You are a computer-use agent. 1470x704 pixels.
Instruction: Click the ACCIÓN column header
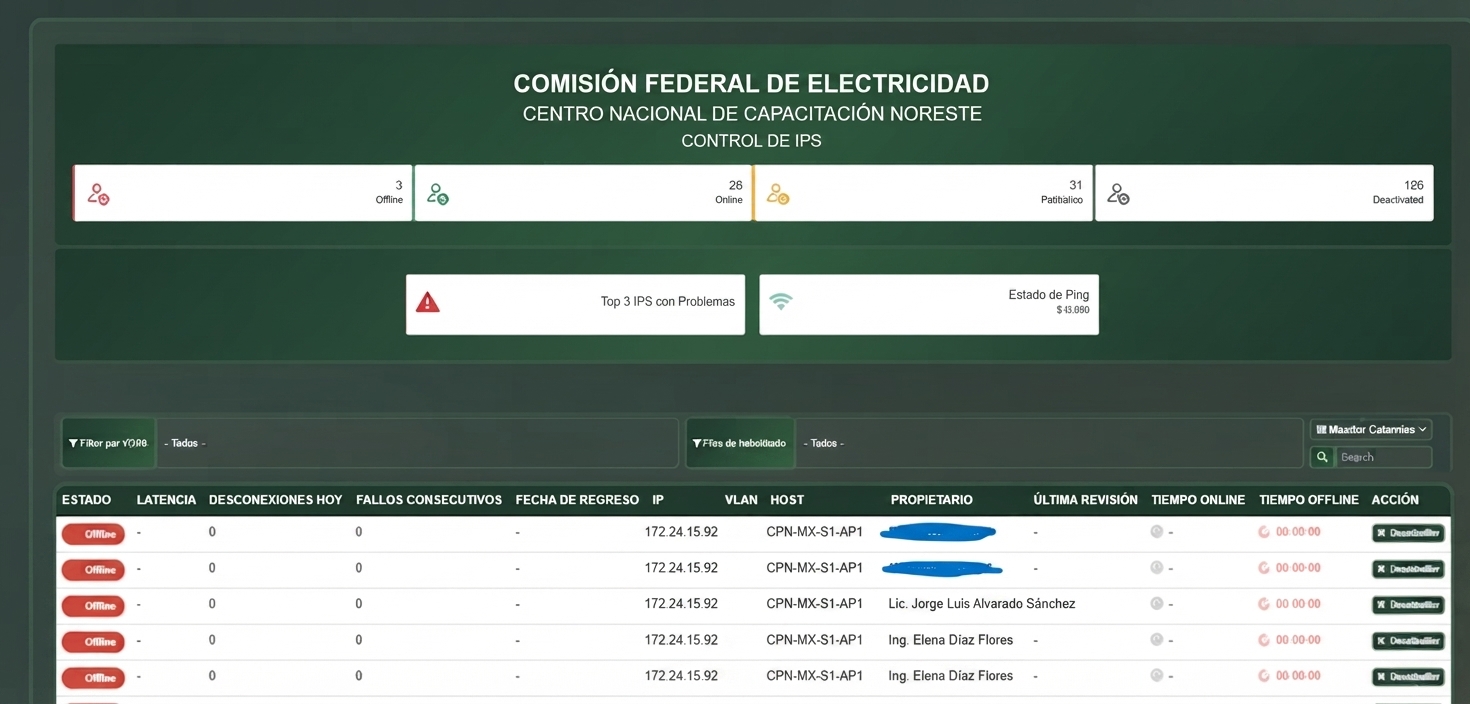point(1395,500)
